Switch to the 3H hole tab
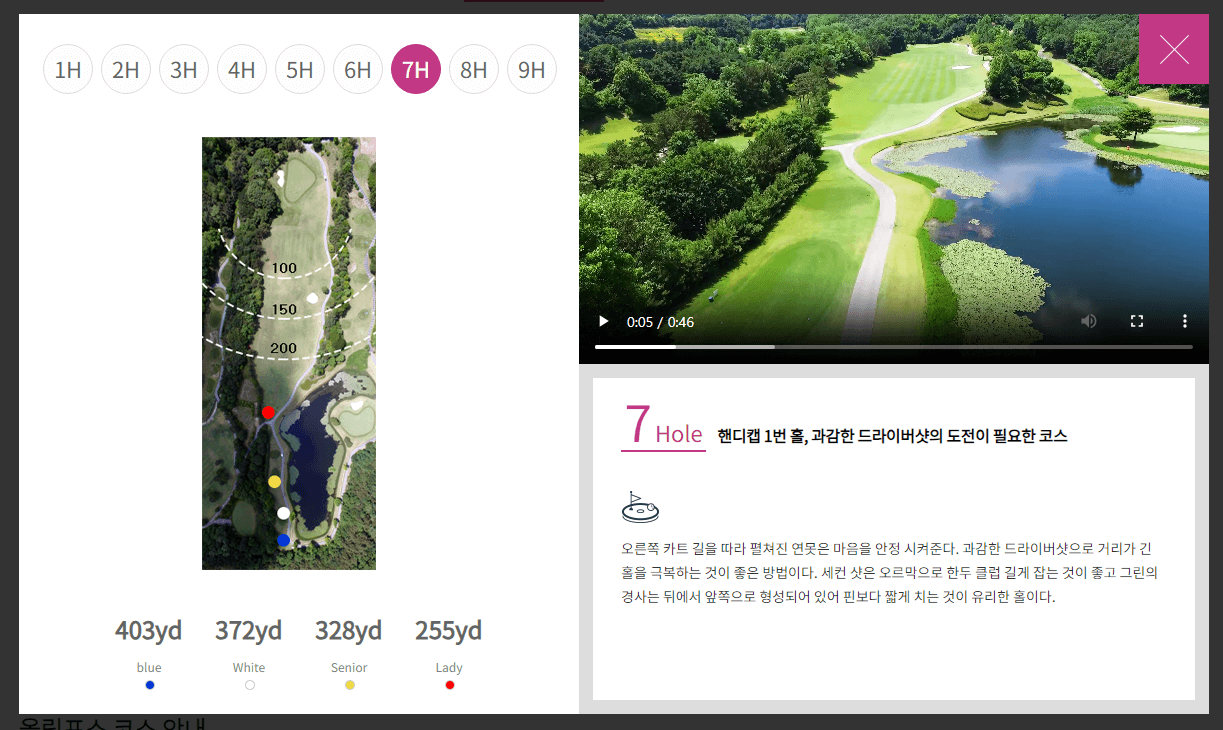The height and width of the screenshot is (730, 1223). (x=184, y=69)
